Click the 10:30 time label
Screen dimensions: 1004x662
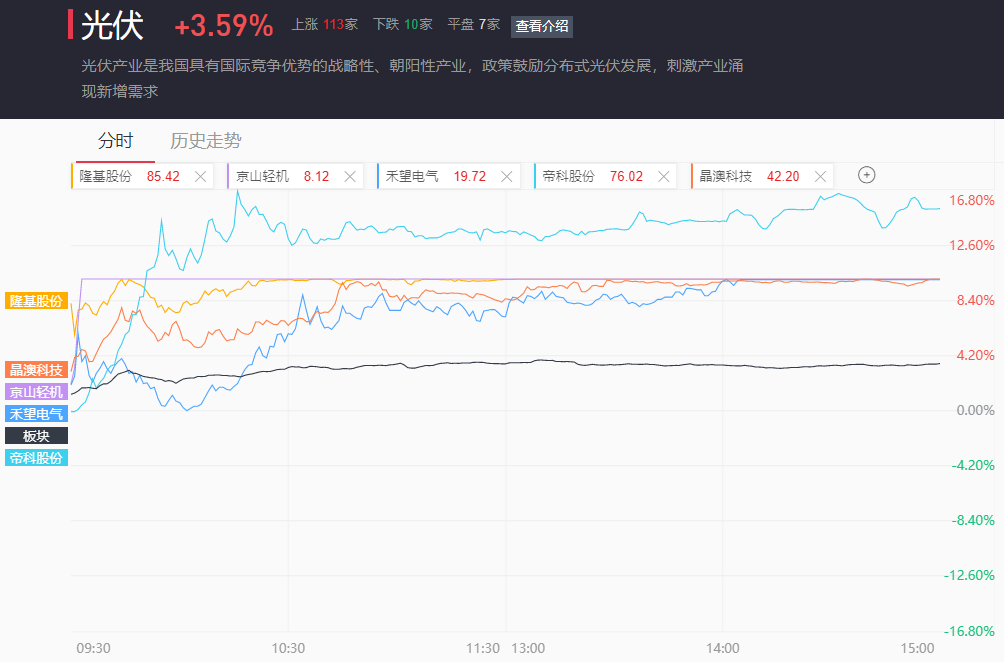[288, 649]
